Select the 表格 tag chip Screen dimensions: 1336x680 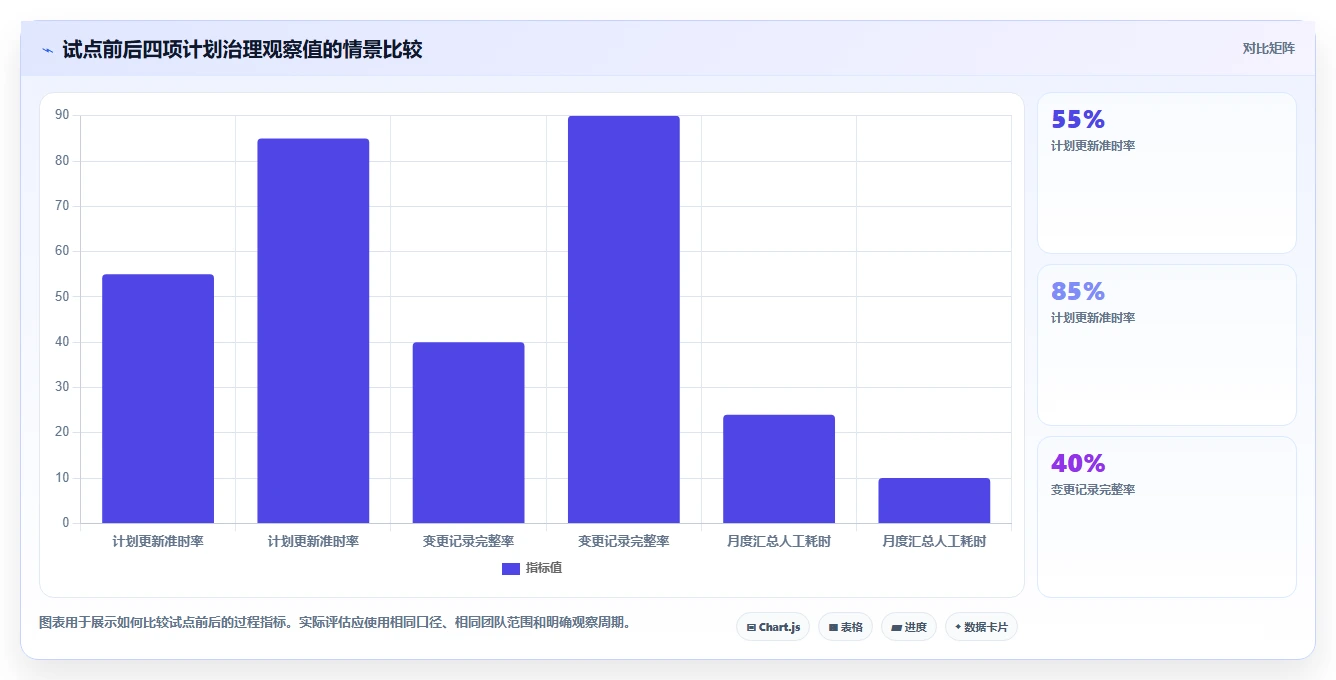click(x=845, y=627)
